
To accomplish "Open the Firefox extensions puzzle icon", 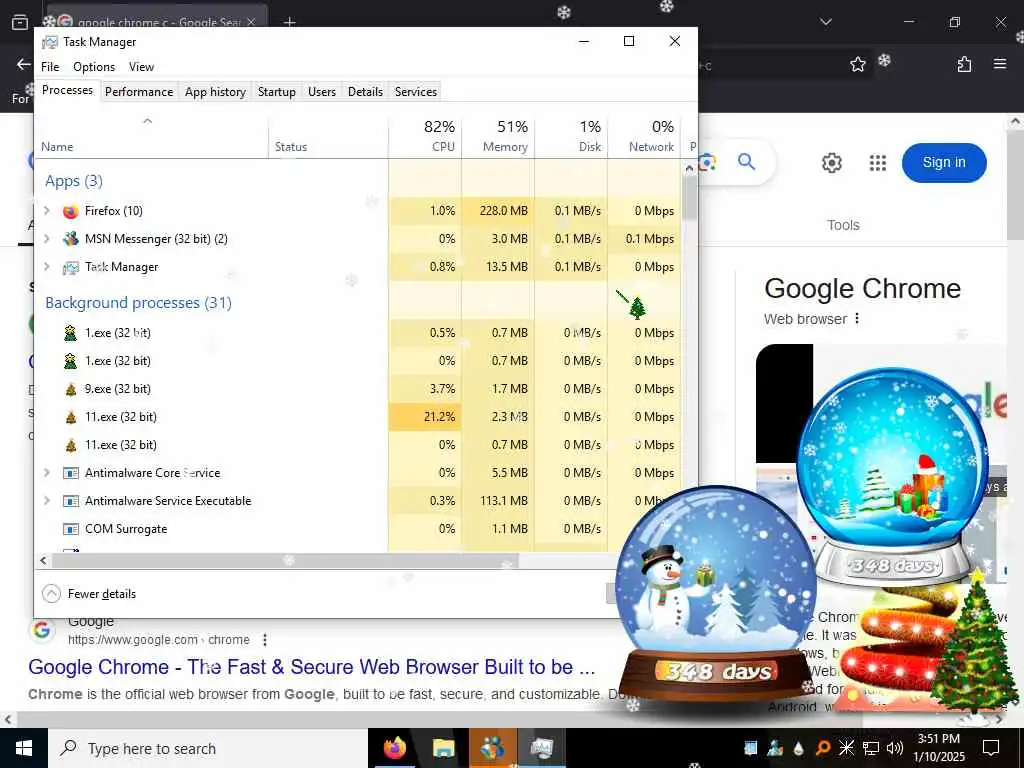I will 964,64.
